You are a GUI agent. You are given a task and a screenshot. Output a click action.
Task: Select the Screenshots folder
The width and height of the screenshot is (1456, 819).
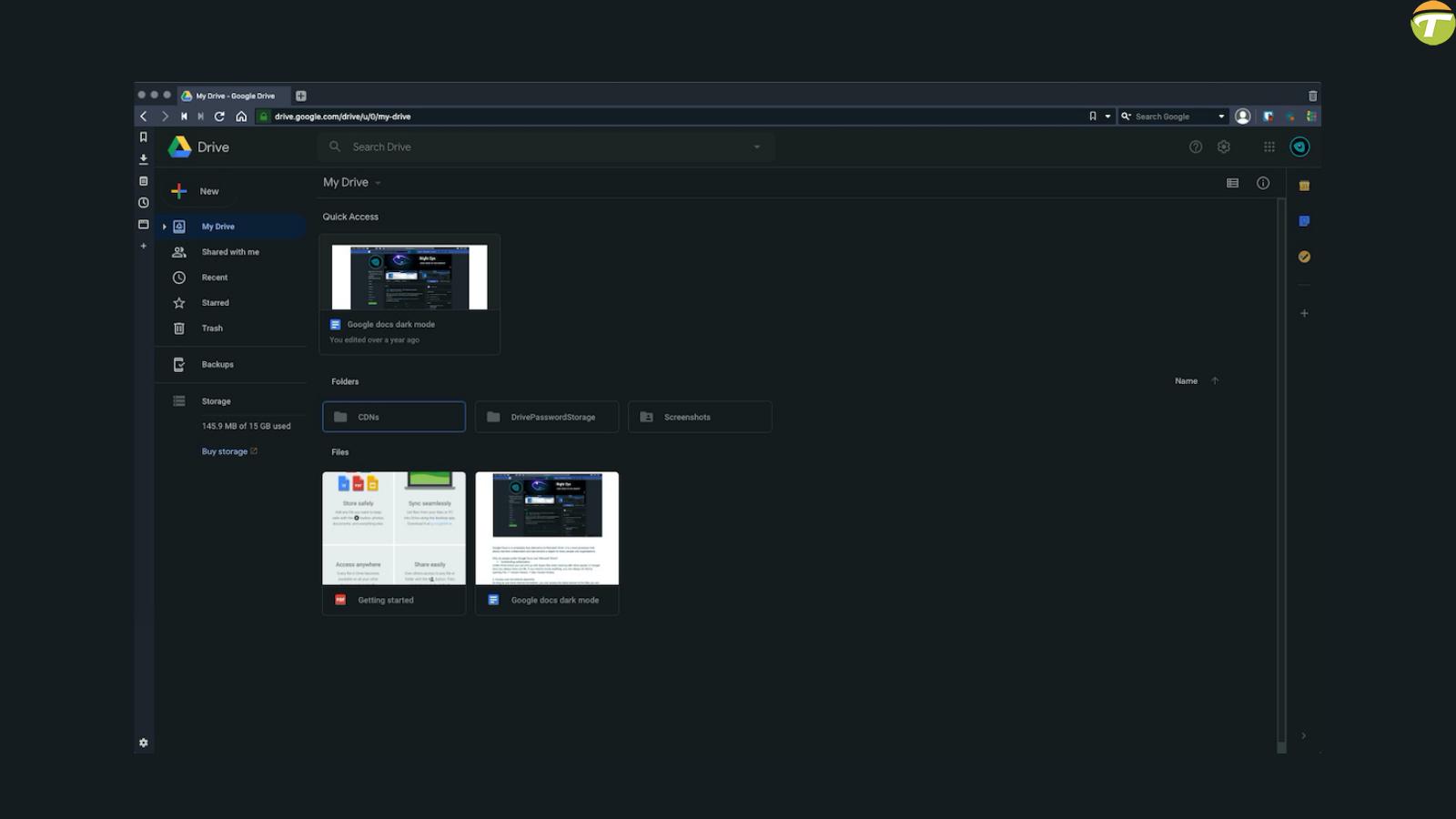[x=700, y=417]
